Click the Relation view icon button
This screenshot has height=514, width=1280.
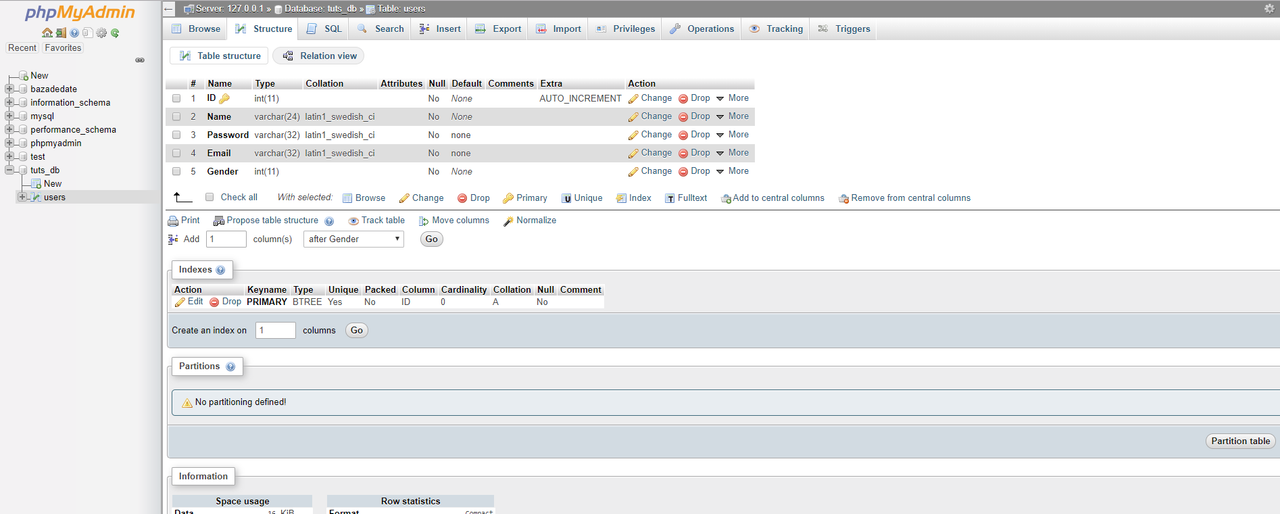coord(320,56)
